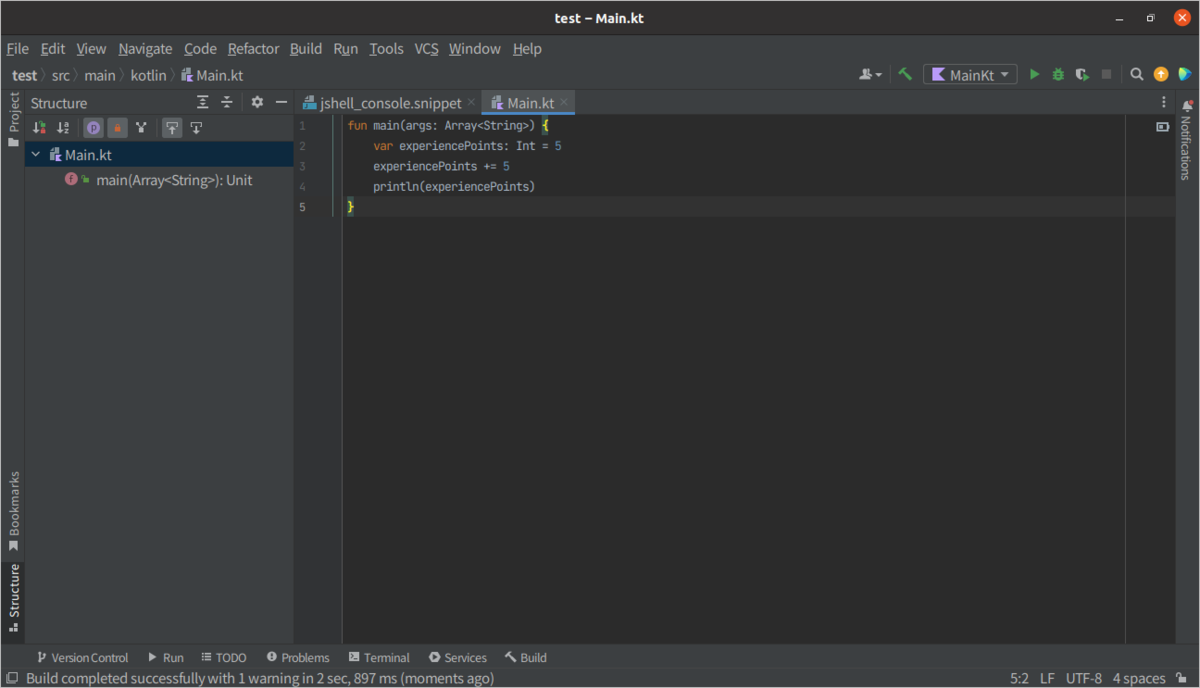The height and width of the screenshot is (688, 1200).
Task: Collapse the Main.kt structure node
Action: tap(36, 155)
